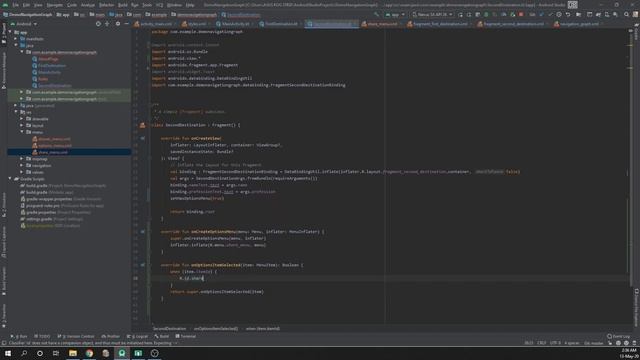Click the Android Studio taskbar icon
The width and height of the screenshot is (640, 360).
tap(122, 353)
